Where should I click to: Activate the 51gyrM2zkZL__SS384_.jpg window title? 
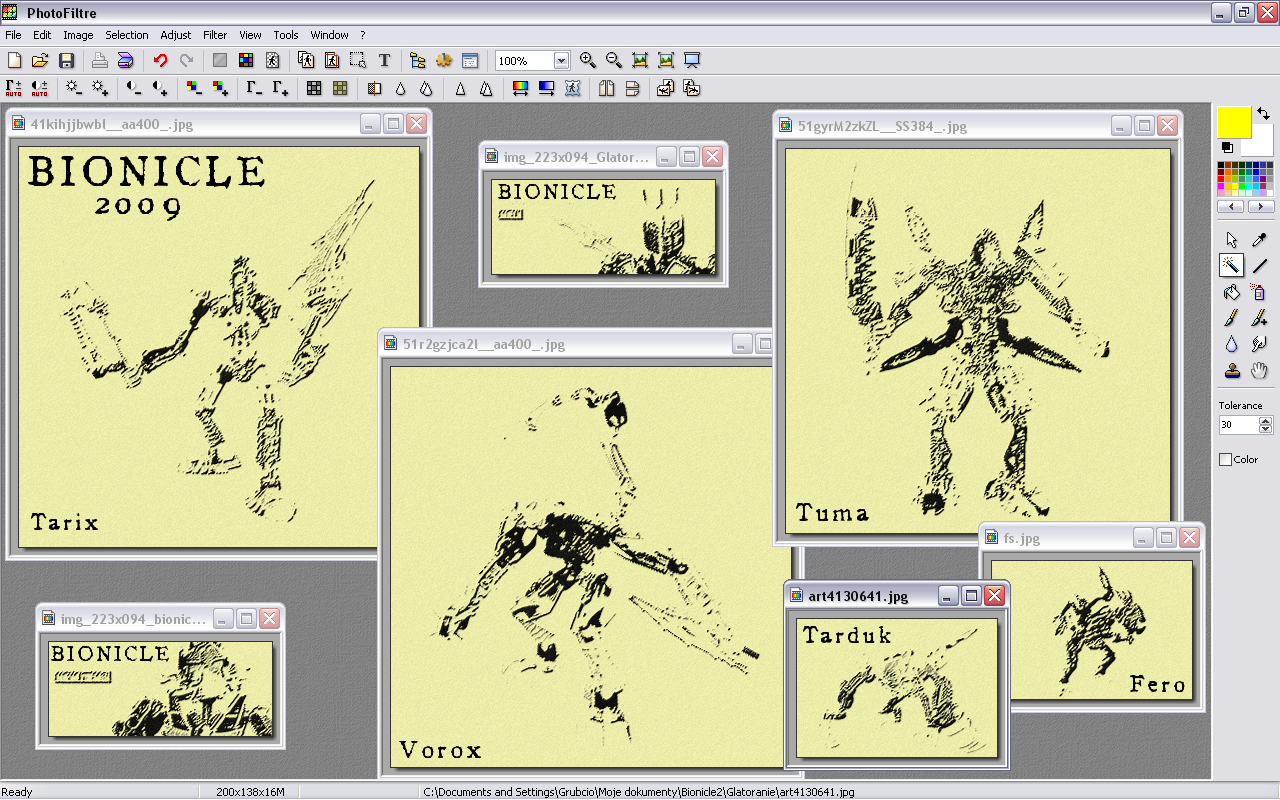tap(882, 126)
